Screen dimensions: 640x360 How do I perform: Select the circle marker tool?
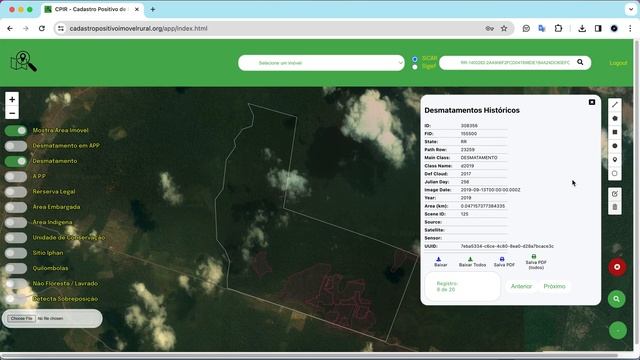(615, 173)
